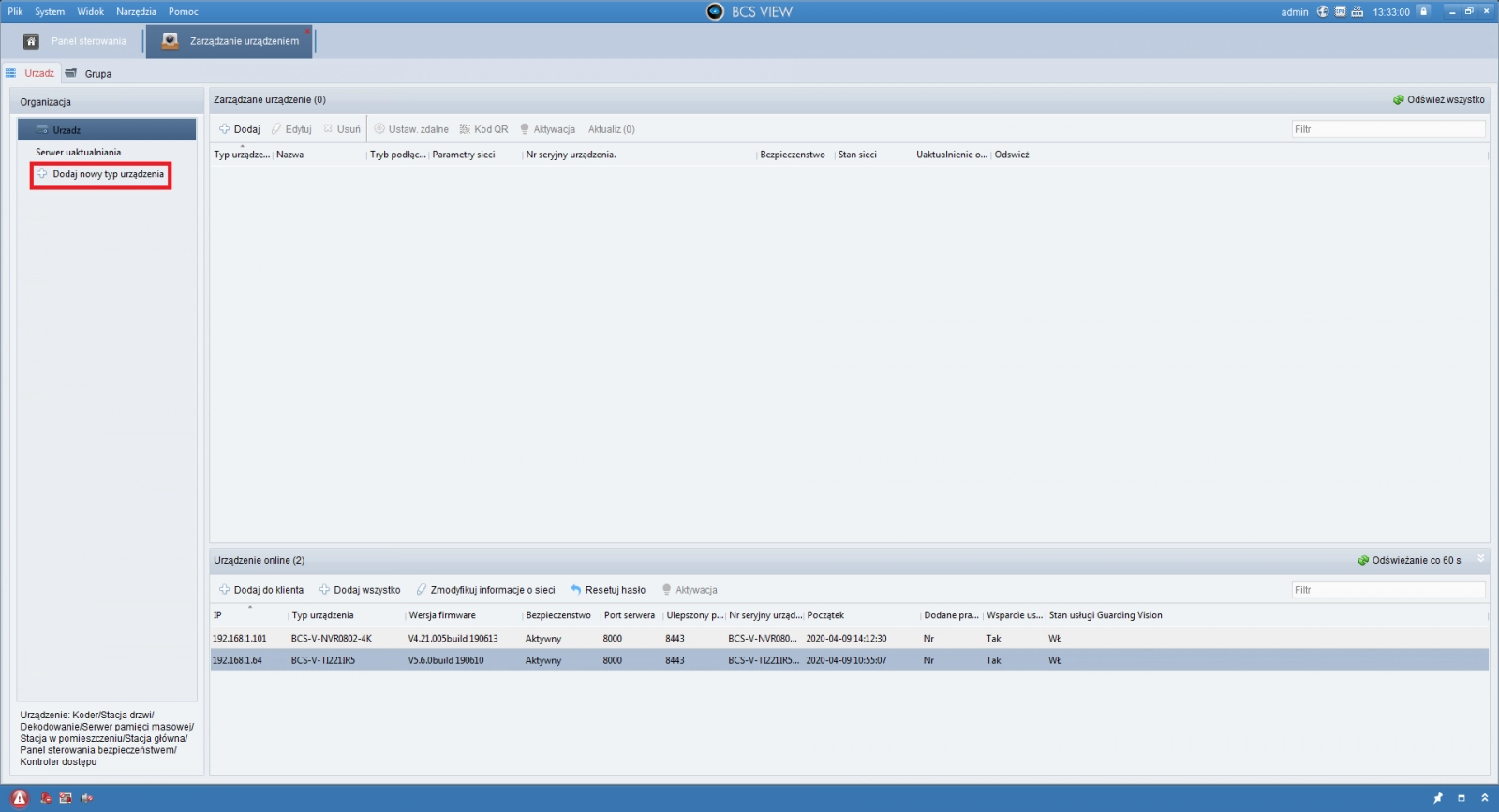This screenshot has height=812, width=1499.
Task: Switch to the Grupa sub-tab
Action: [89, 73]
